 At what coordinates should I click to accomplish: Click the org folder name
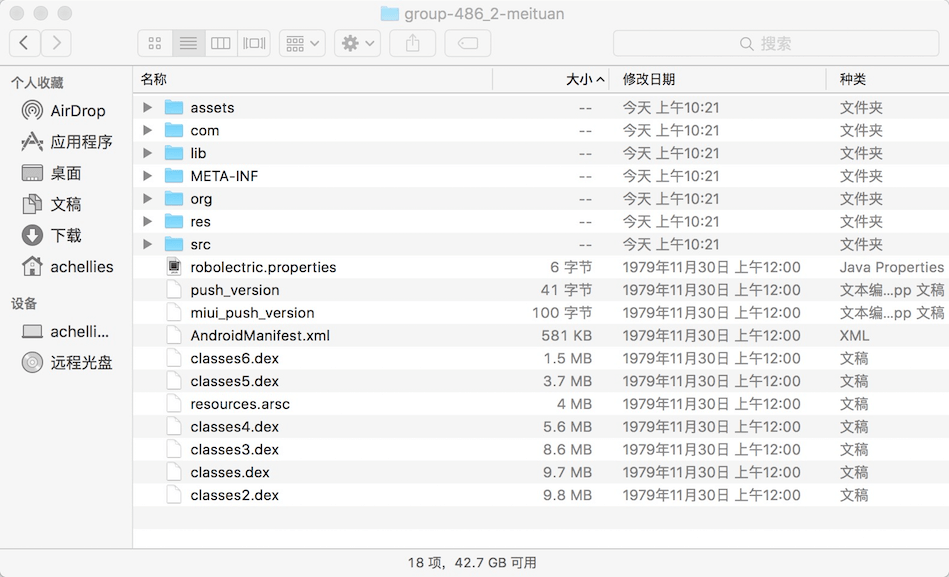pos(201,199)
